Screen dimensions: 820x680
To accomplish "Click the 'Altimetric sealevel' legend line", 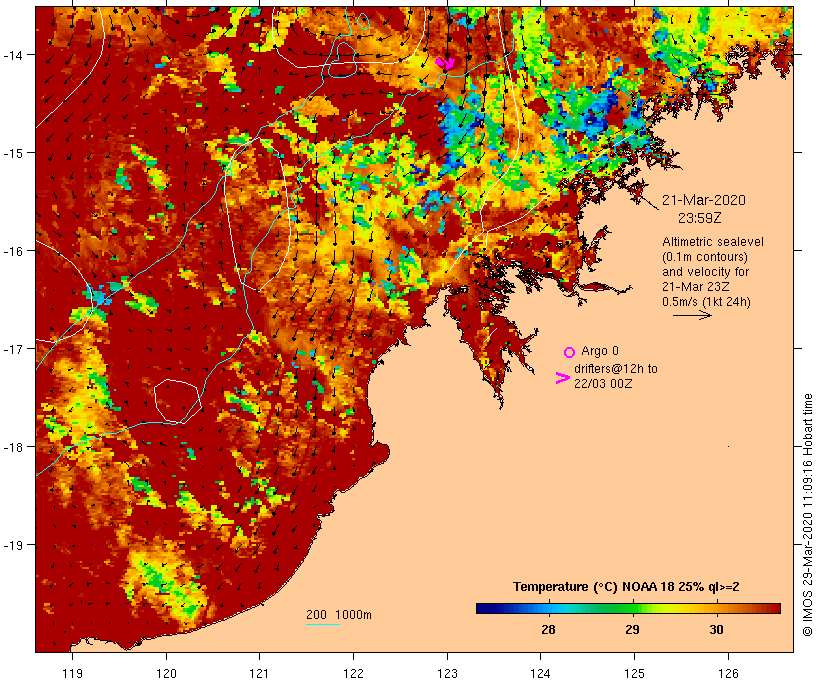I will click(x=713, y=242).
